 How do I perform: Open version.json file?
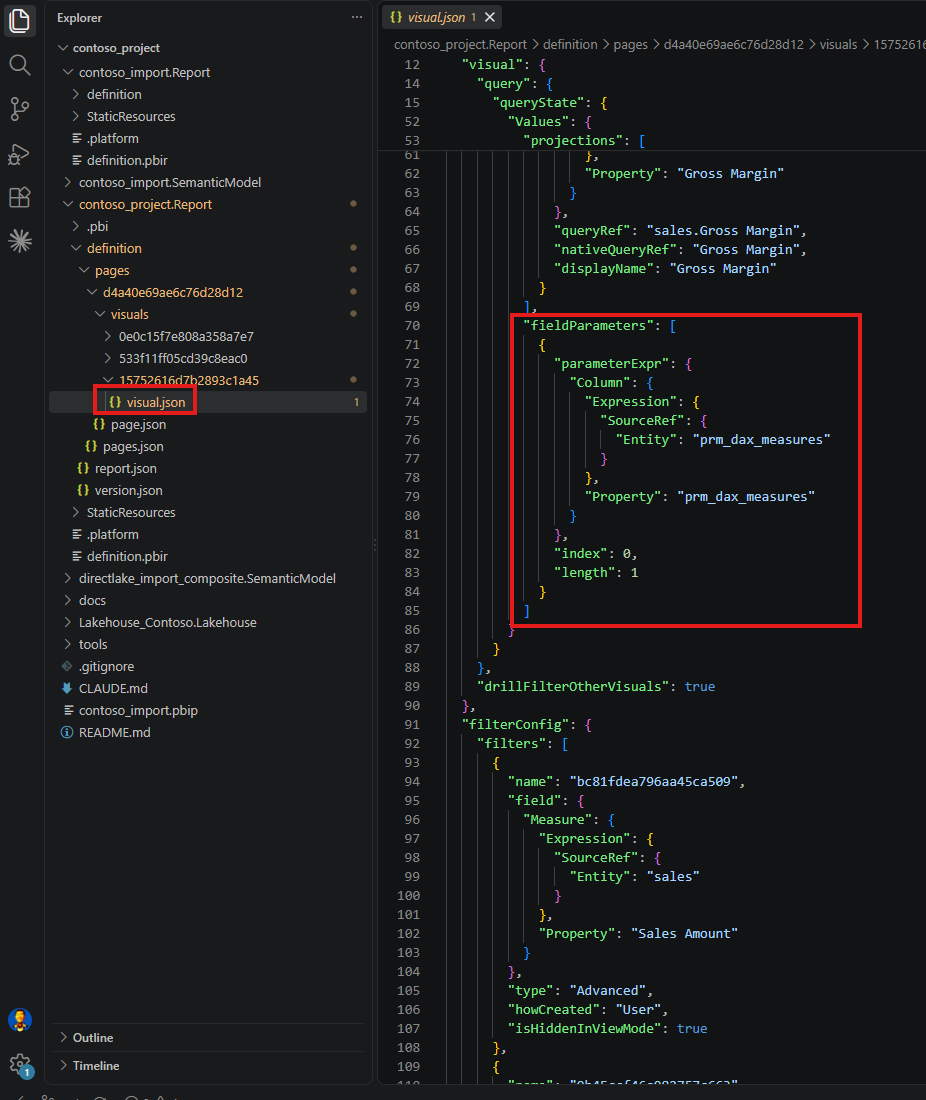pos(128,490)
